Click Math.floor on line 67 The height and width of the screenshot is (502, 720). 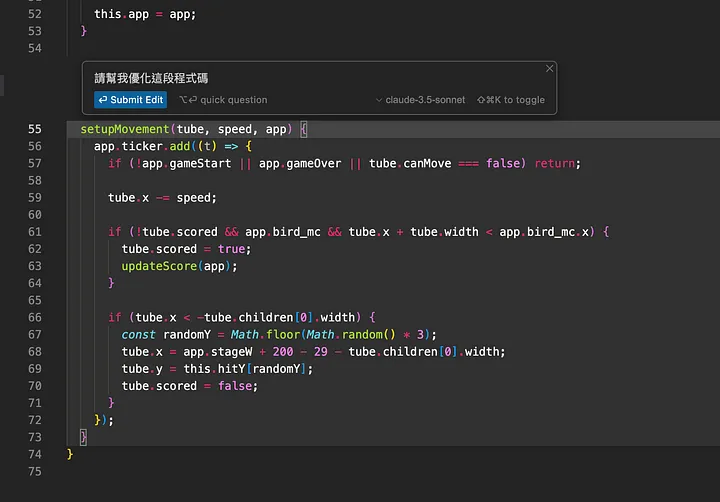tap(265, 334)
